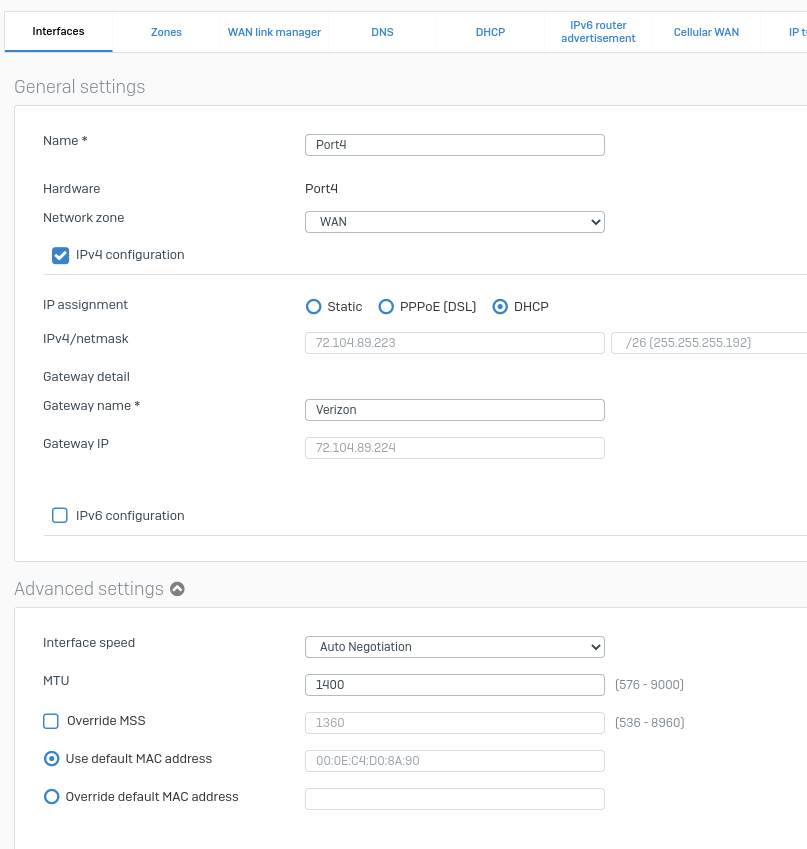Click the MTU range (576 - 9000) text
This screenshot has height=849, width=807.
click(649, 684)
